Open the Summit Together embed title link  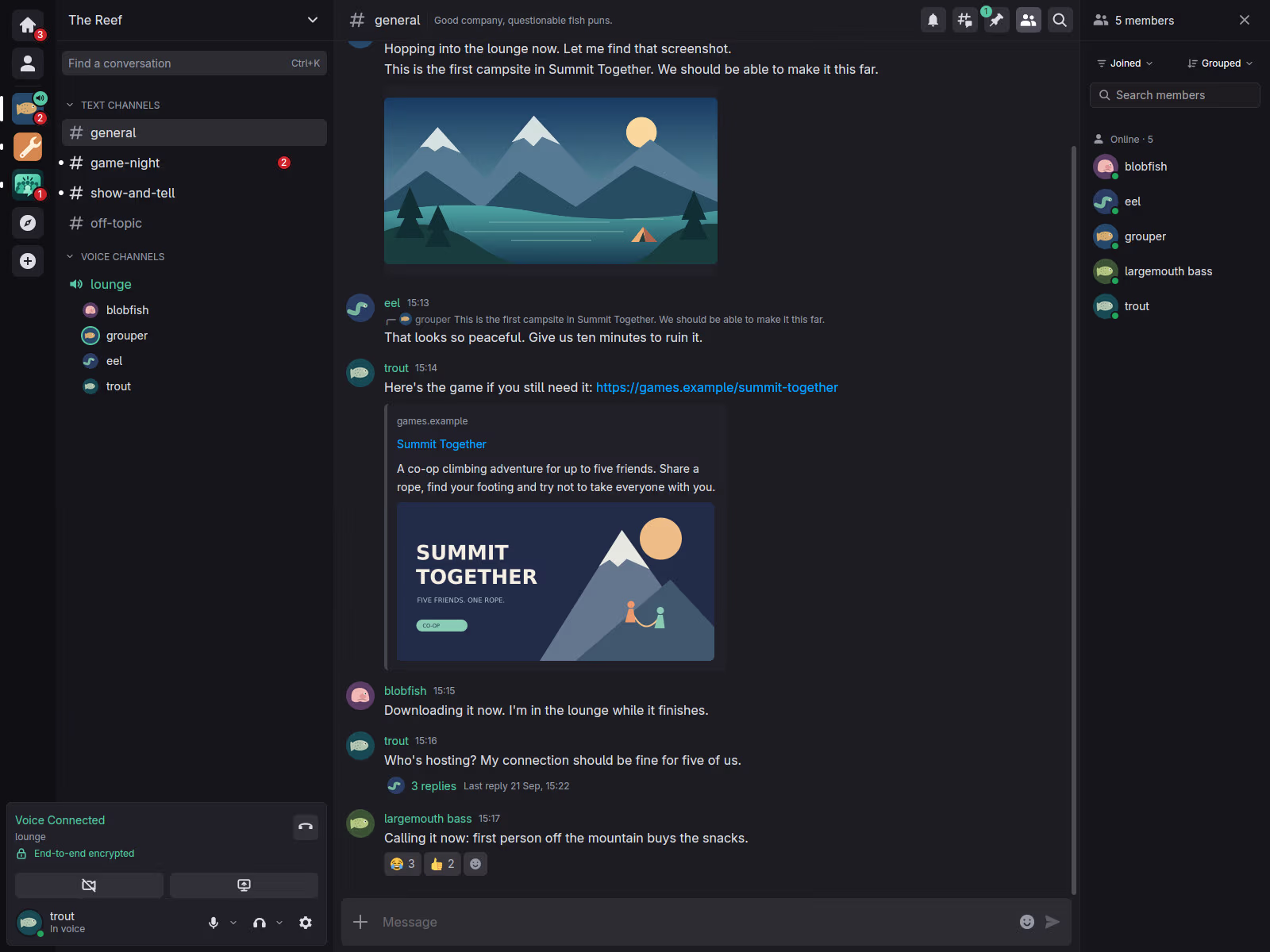441,444
